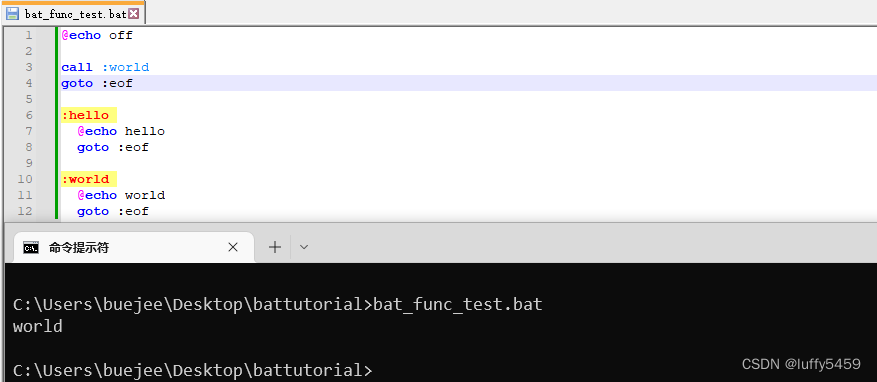
Task: Click the last terminal prompt line
Action: click(192, 370)
